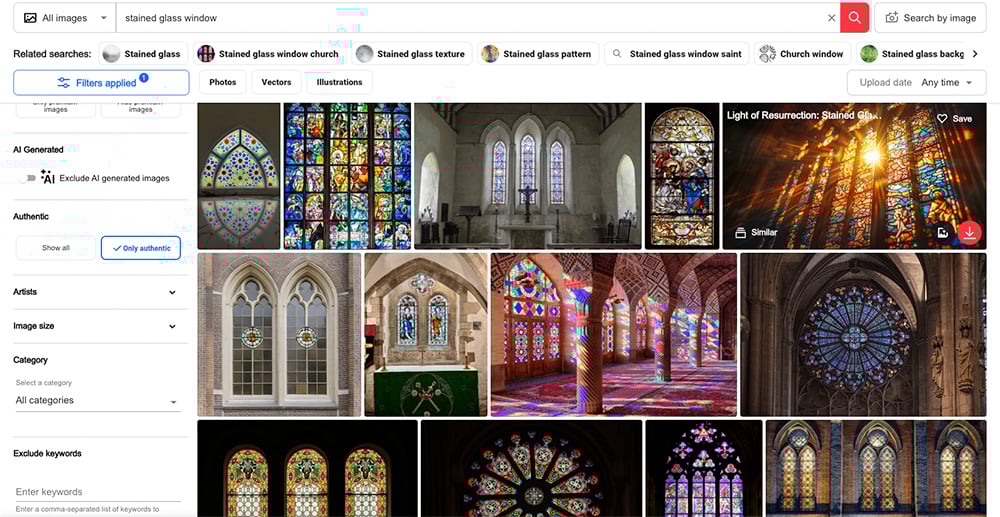1000x517 pixels.
Task: Open the purple gothic window thumbnail
Action: 703,468
